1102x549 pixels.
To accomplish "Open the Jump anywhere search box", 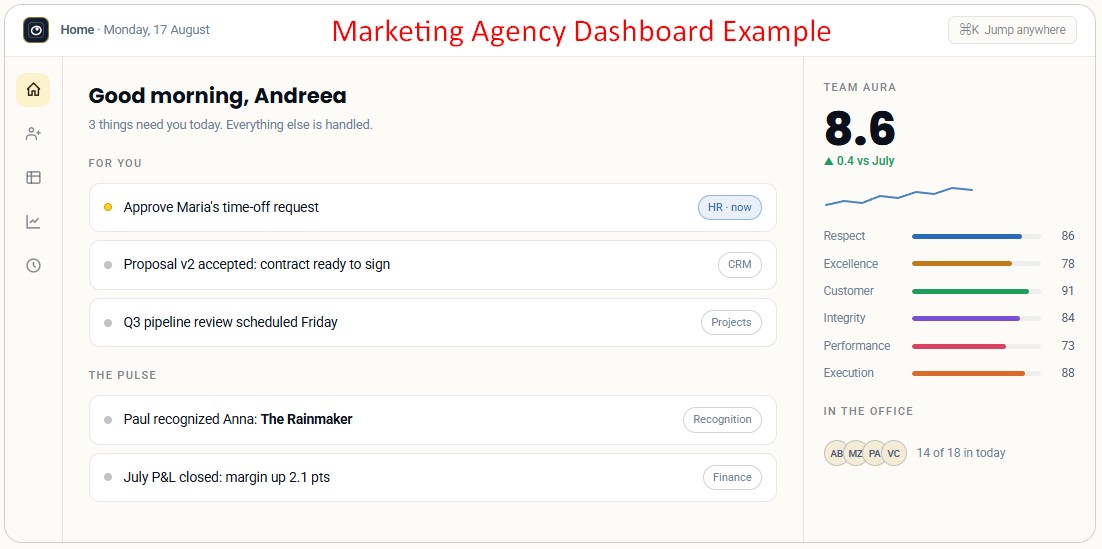I will click(1012, 30).
